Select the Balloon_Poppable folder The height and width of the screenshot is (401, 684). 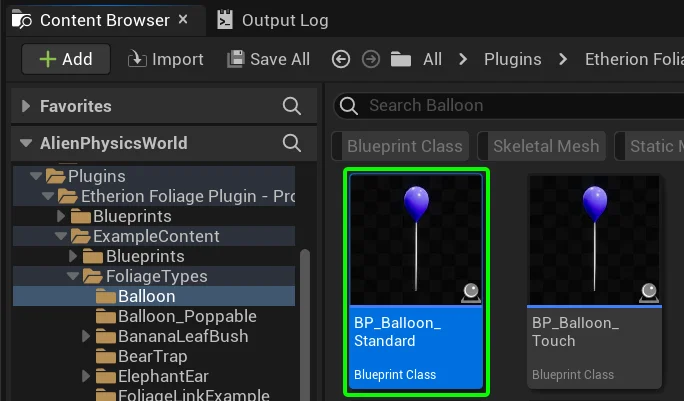pyautogui.click(x=175, y=316)
